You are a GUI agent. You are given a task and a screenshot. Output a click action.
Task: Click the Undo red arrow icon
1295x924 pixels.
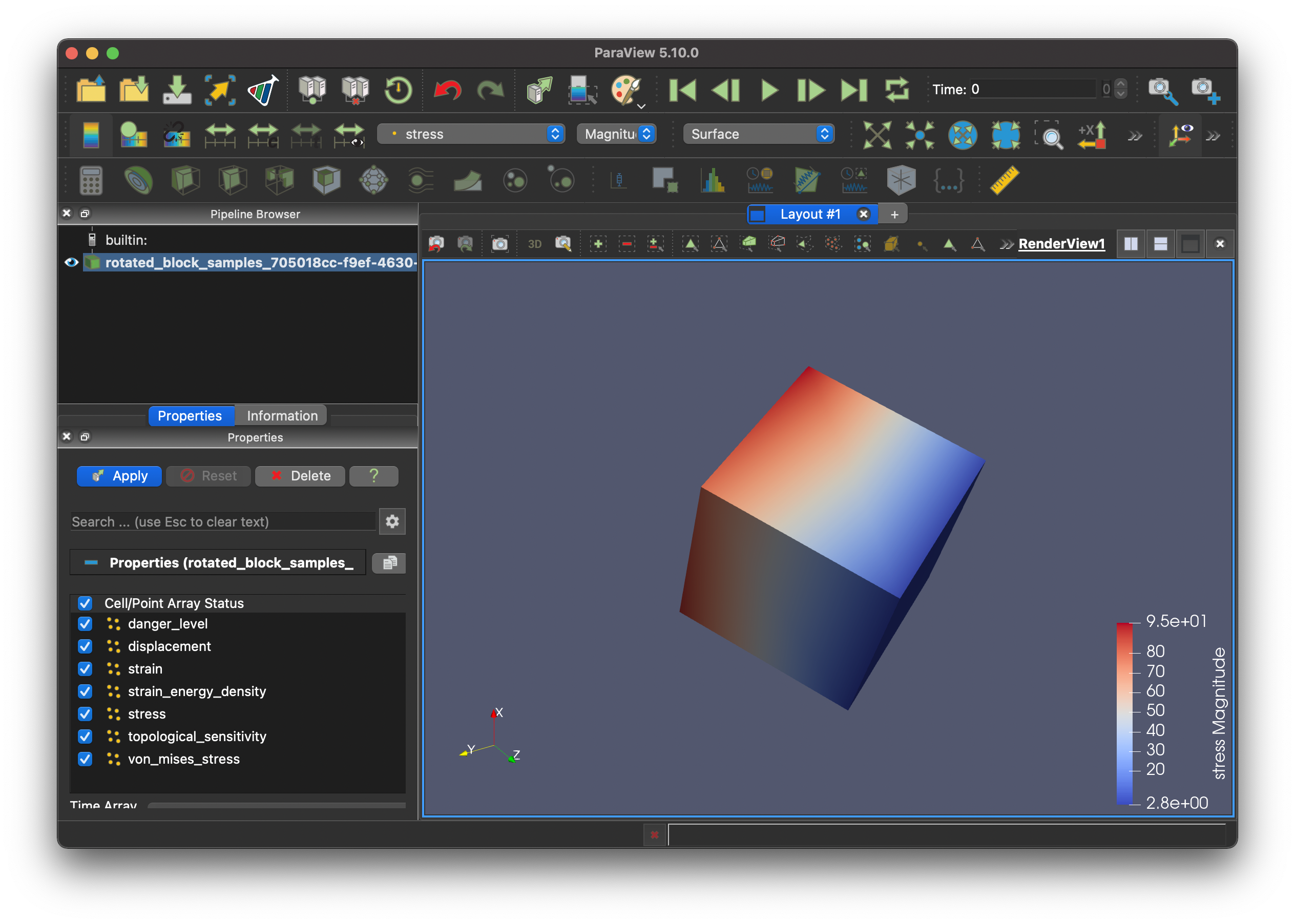coord(447,90)
